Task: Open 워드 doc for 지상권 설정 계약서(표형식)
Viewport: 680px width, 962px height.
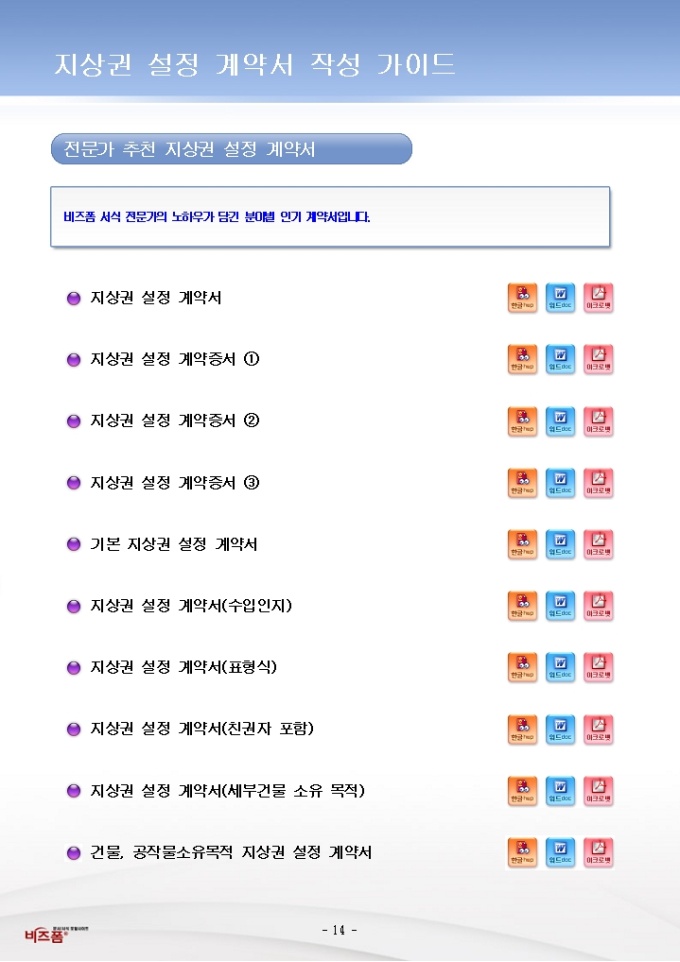Action: pyautogui.click(x=560, y=667)
